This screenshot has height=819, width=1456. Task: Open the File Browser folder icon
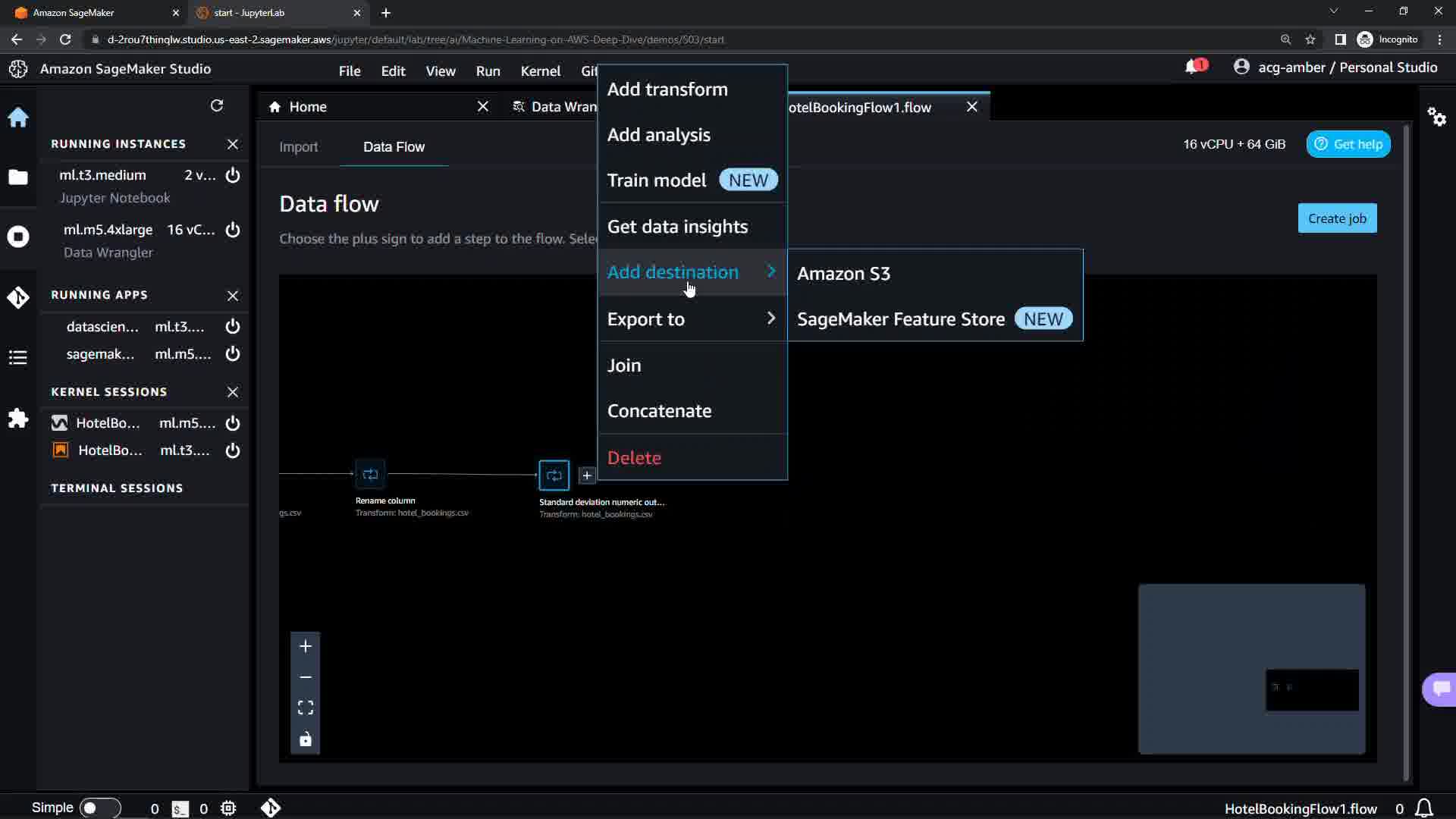(18, 177)
